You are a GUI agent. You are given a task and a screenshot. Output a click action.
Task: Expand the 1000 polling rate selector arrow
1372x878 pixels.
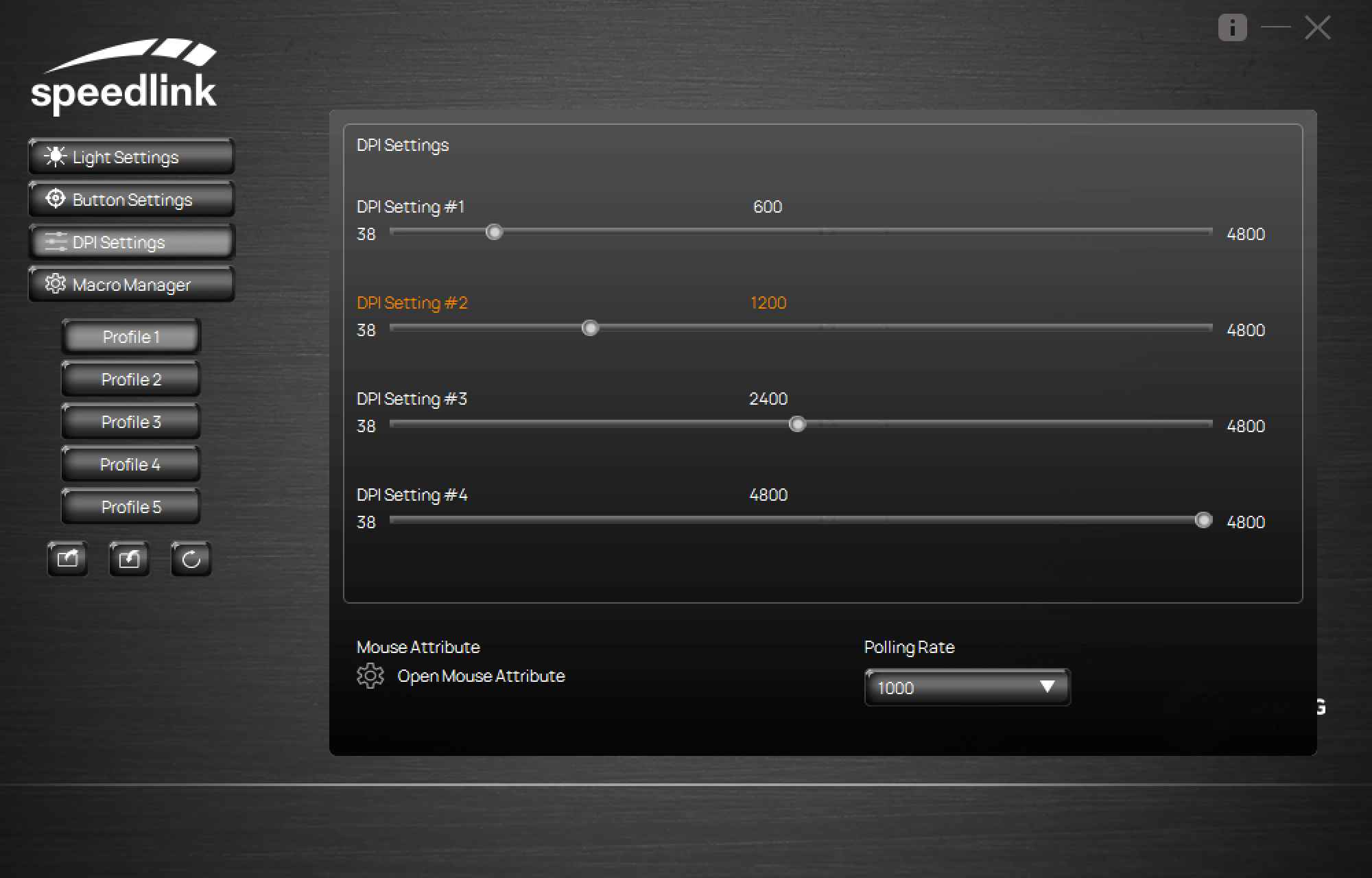(x=1047, y=687)
